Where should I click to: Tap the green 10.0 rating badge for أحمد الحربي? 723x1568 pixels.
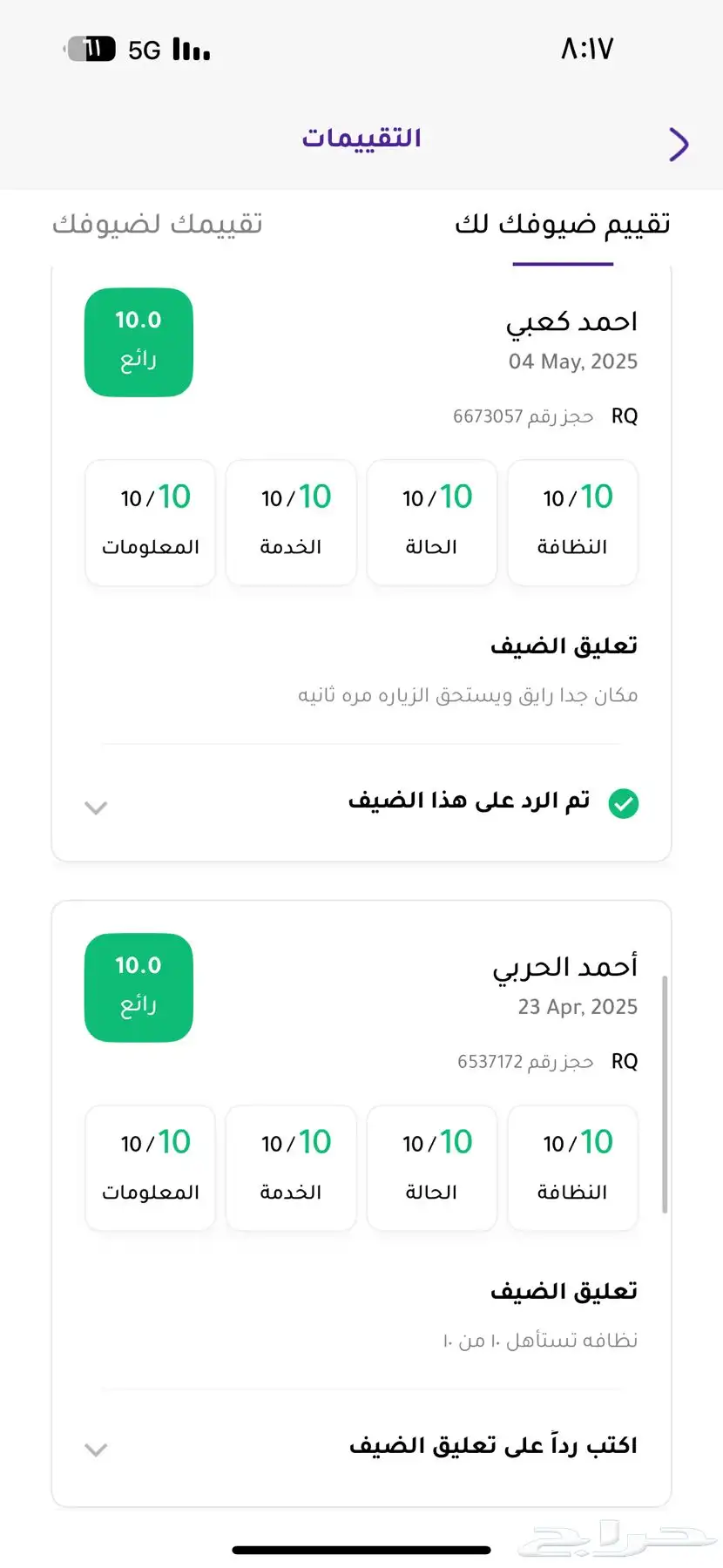point(139,988)
